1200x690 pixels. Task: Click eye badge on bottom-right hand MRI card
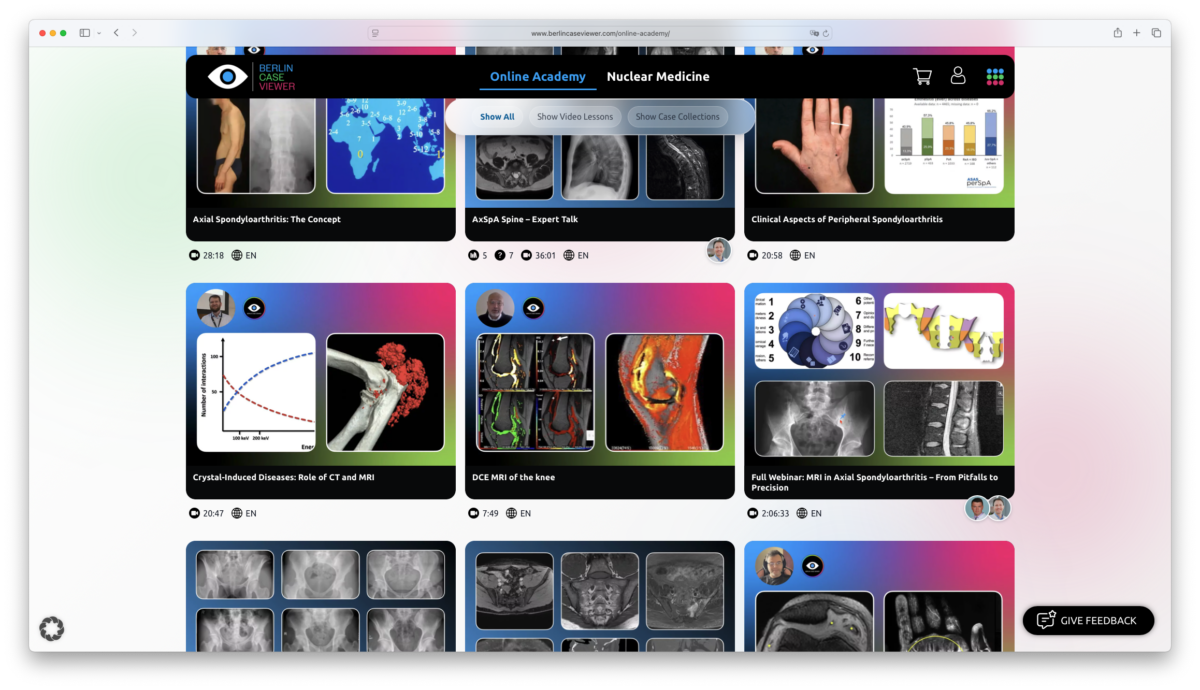click(812, 566)
